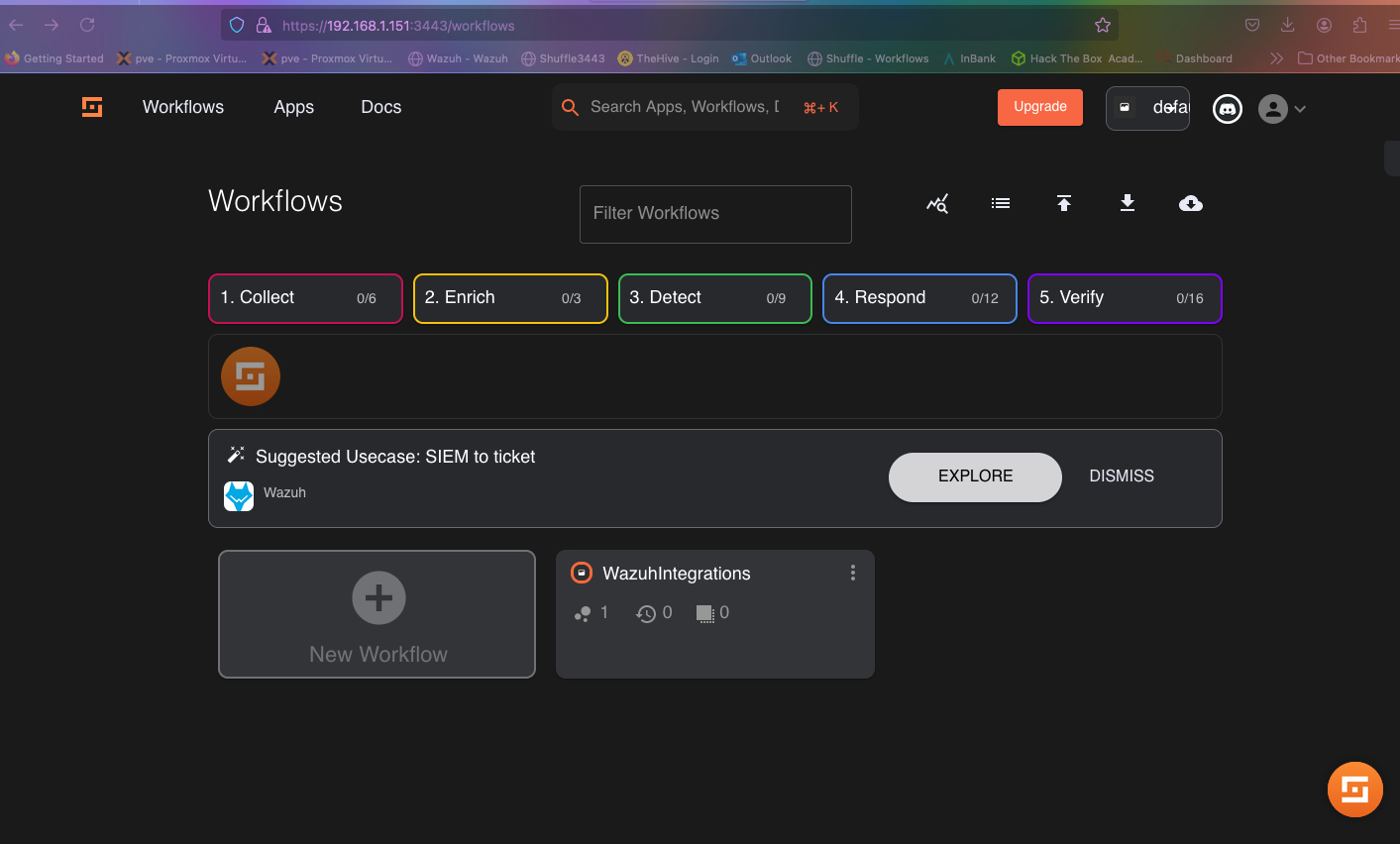Expand the user account dropdown
The height and width of the screenshot is (844, 1400).
tap(1283, 109)
